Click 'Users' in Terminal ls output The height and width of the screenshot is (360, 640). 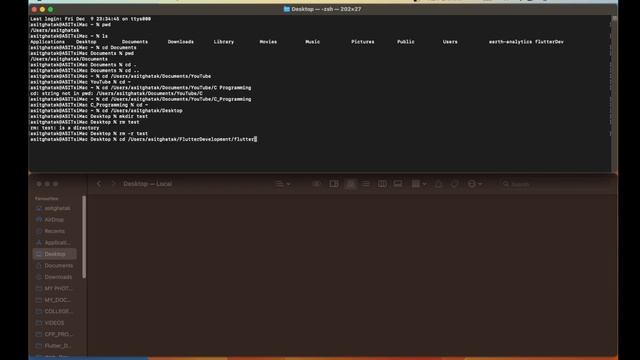450,42
